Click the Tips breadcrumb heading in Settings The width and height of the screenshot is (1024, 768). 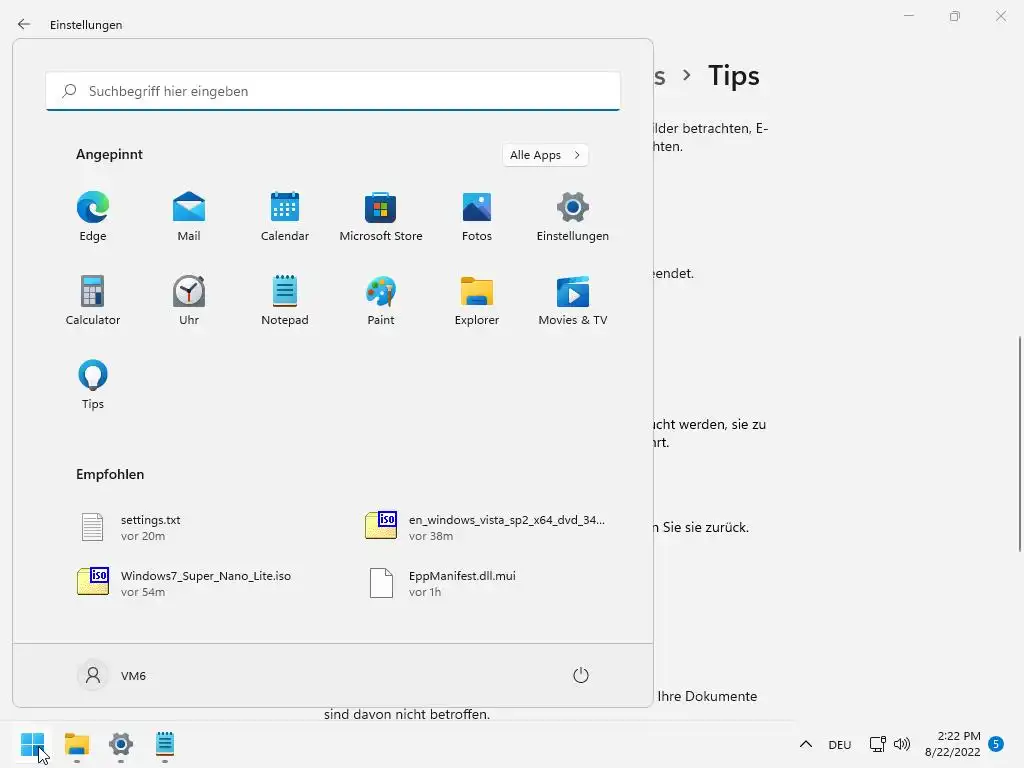pos(733,76)
